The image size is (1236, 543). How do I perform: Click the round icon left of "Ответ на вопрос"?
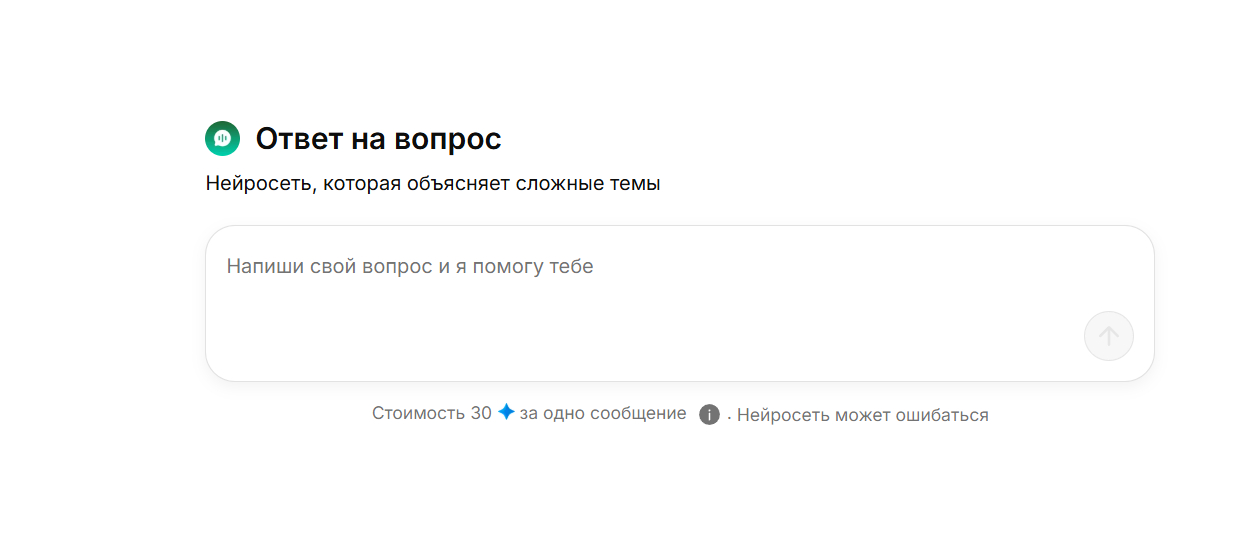[222, 139]
